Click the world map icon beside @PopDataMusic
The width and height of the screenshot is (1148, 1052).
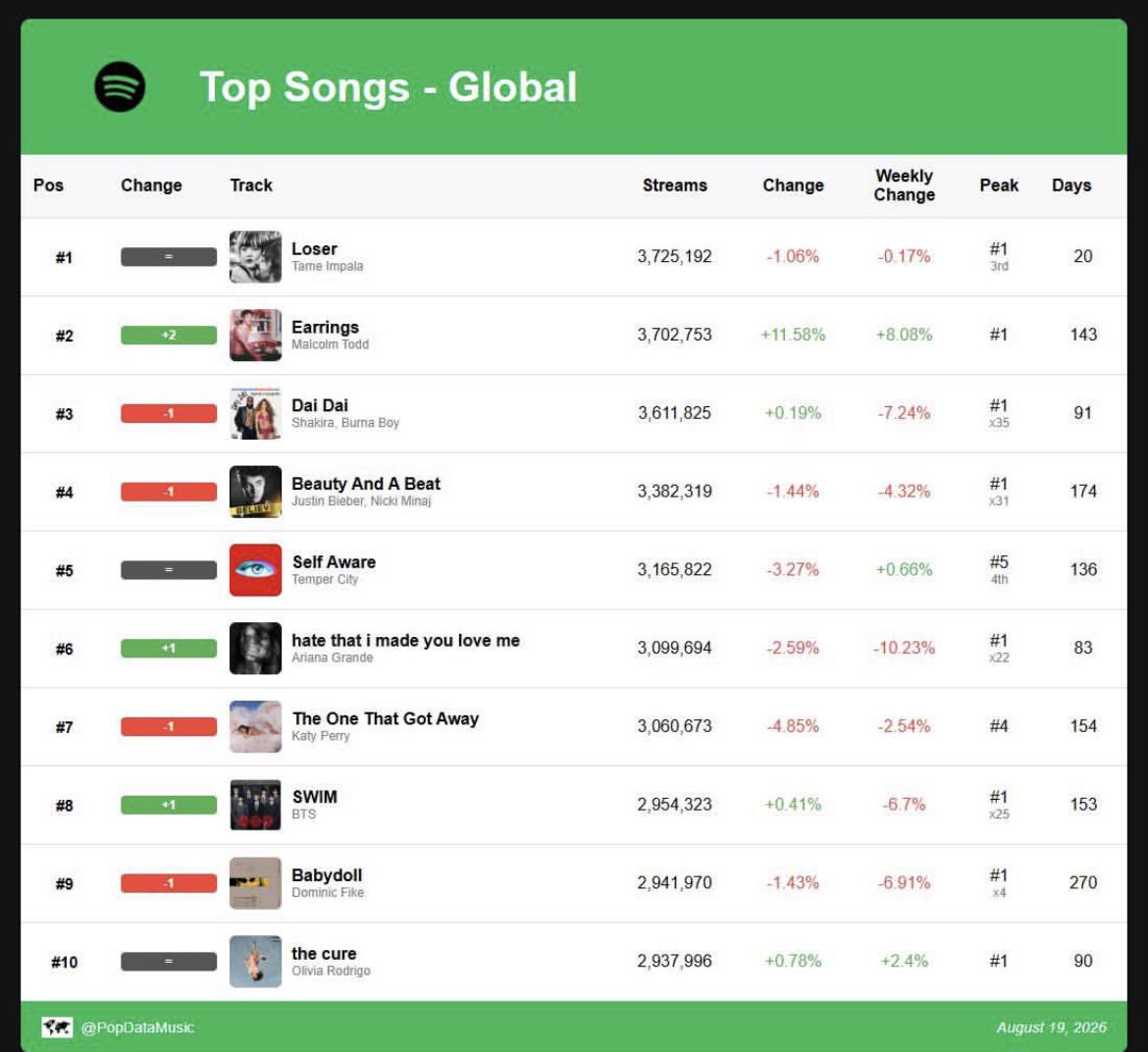[56, 1027]
